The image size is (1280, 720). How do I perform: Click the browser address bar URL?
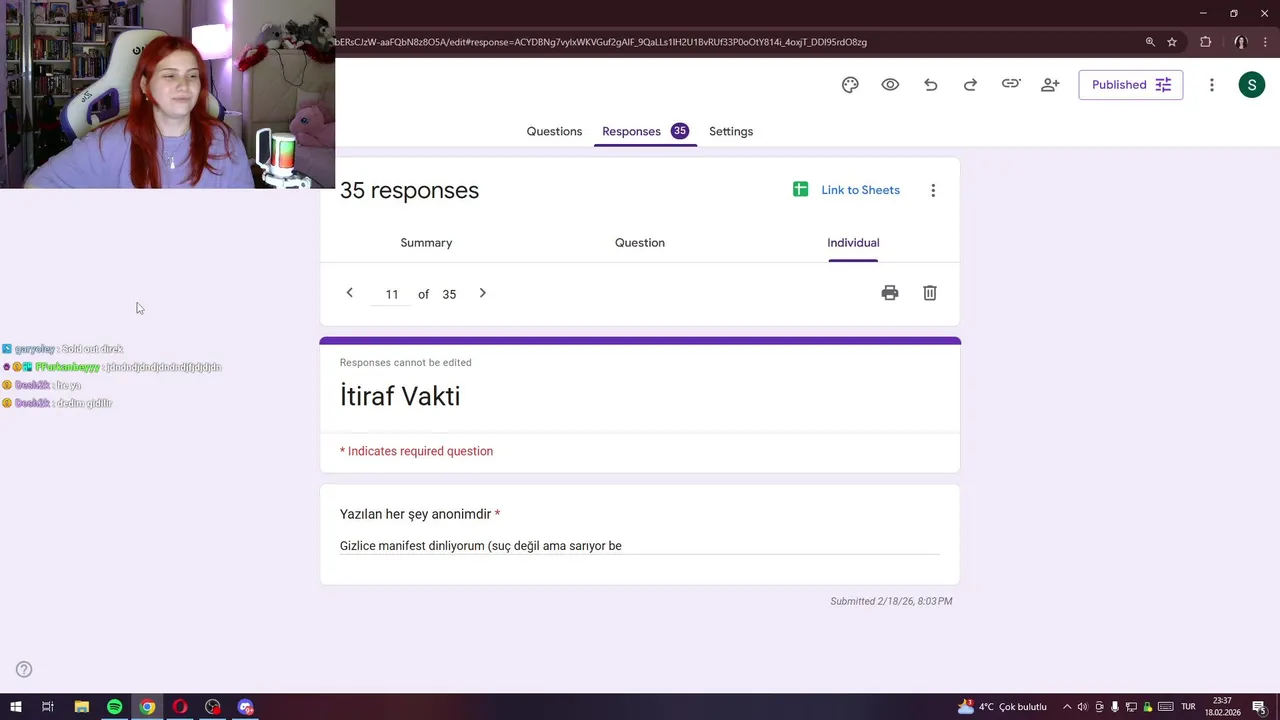coord(601,42)
